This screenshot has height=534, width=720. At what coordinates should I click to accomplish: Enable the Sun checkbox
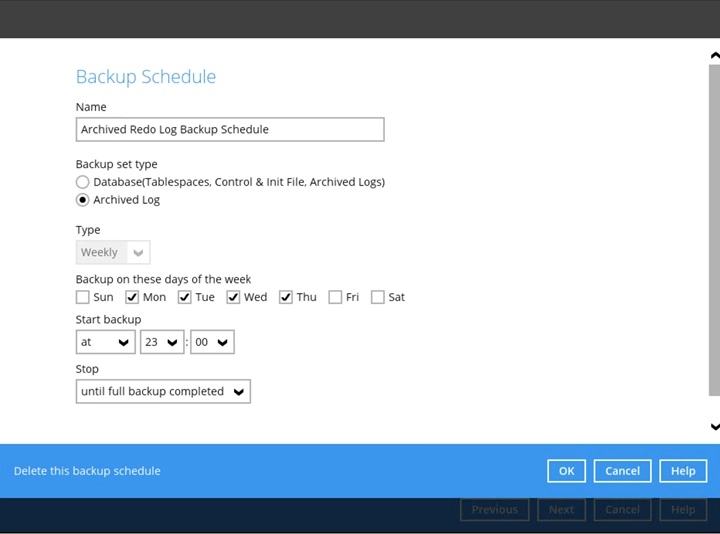pos(83,297)
